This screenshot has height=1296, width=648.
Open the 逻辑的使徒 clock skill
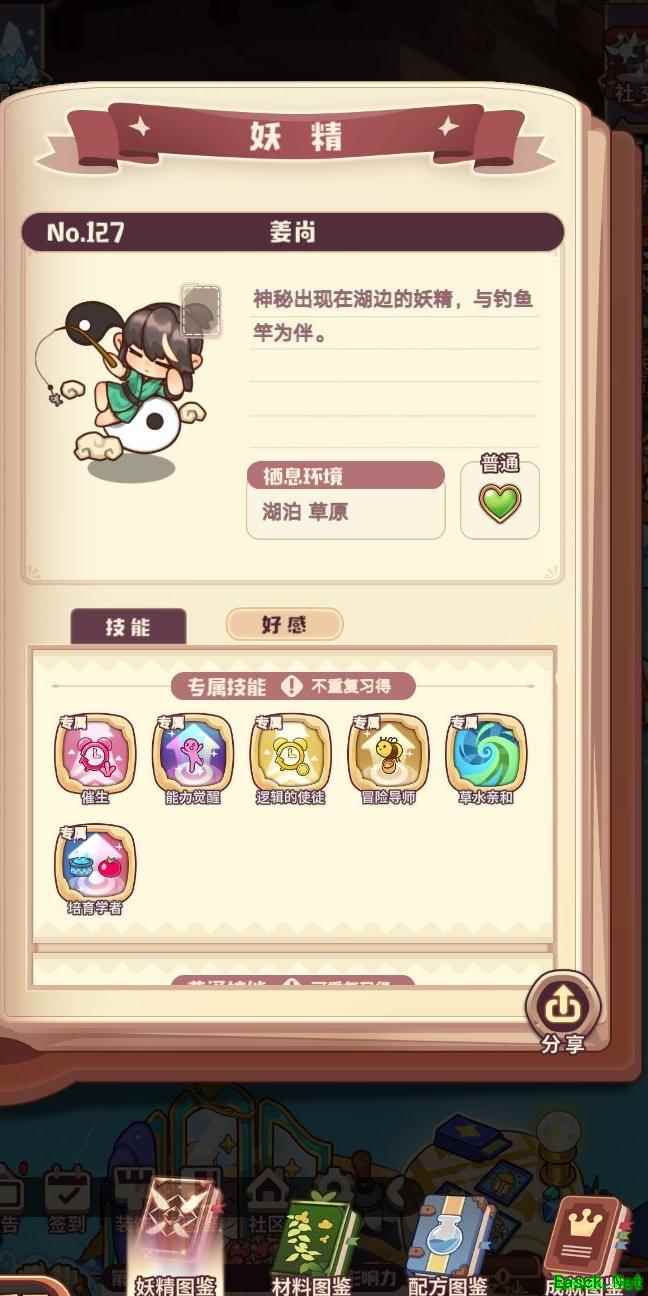click(x=291, y=752)
